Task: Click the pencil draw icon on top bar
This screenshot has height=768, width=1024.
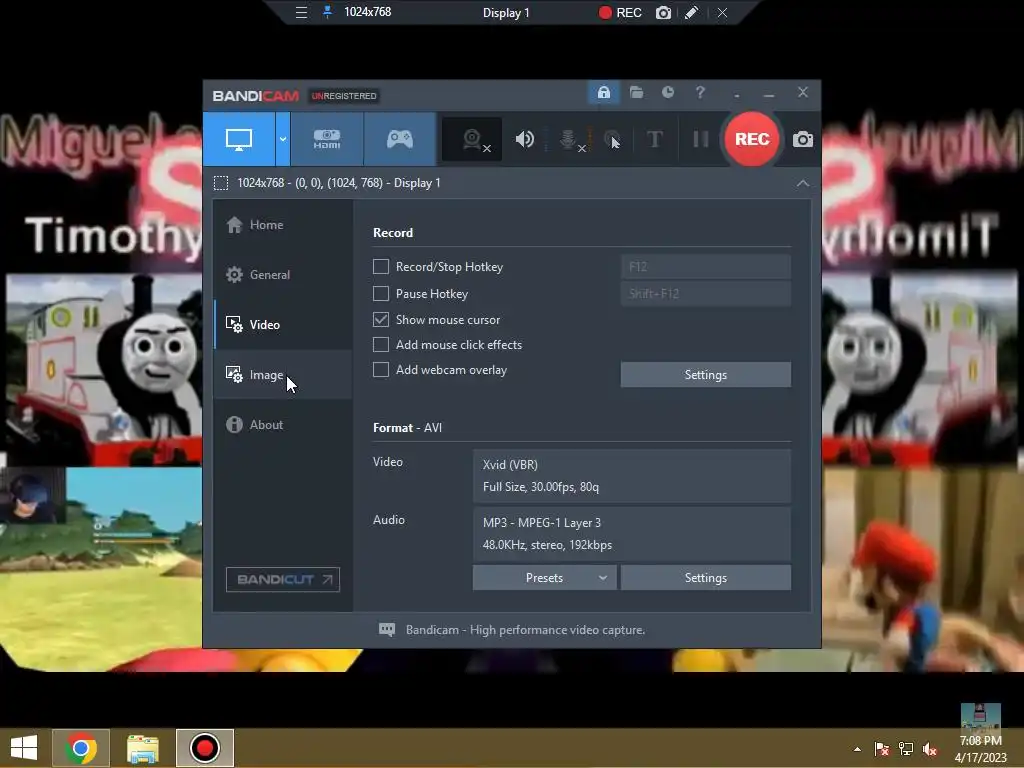Action: 692,12
